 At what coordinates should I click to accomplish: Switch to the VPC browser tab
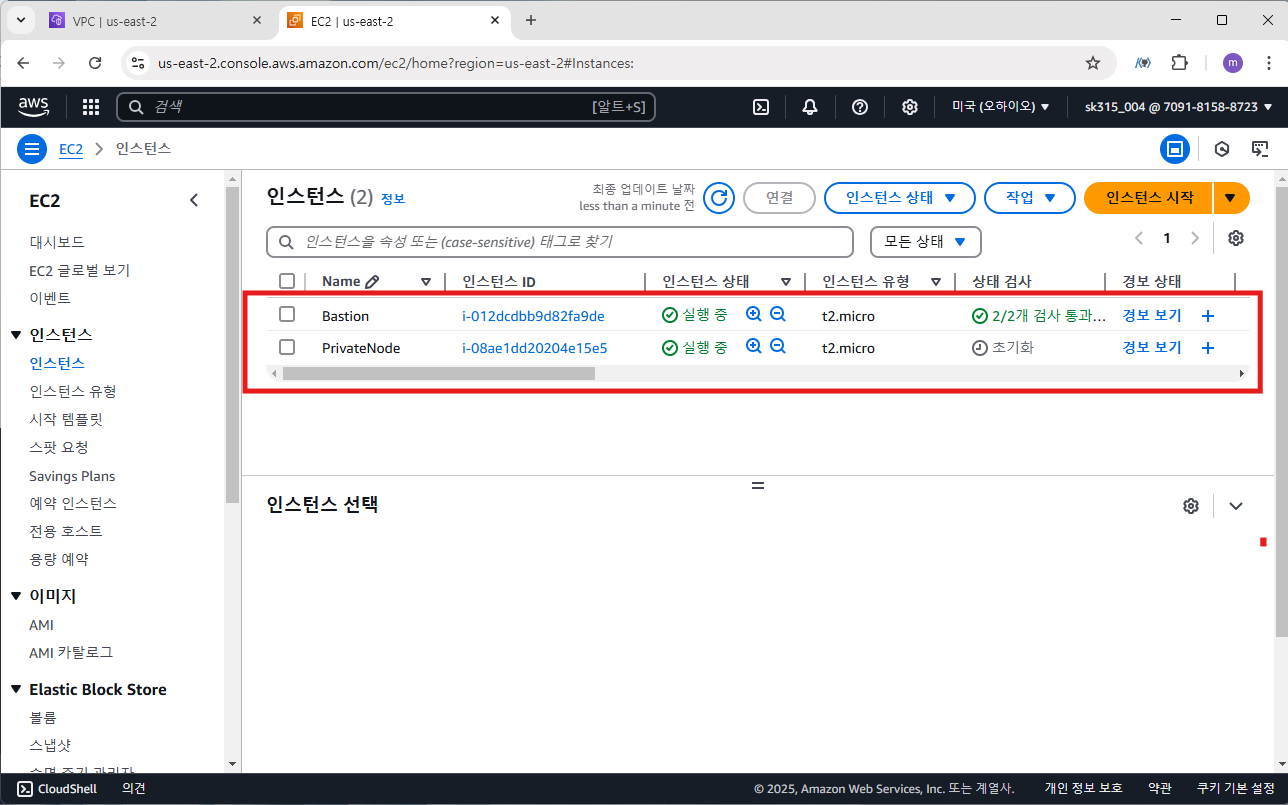pos(155,20)
